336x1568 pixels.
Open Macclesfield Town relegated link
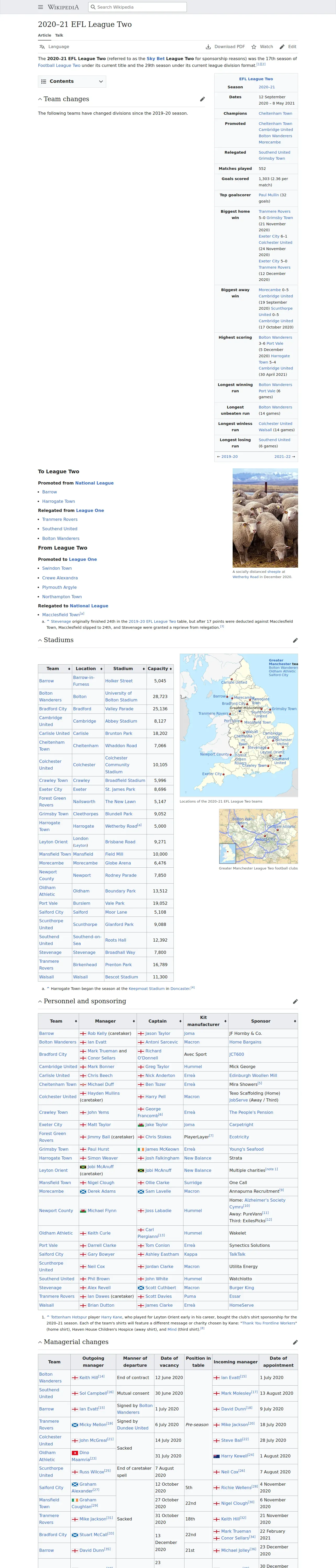coord(61,615)
